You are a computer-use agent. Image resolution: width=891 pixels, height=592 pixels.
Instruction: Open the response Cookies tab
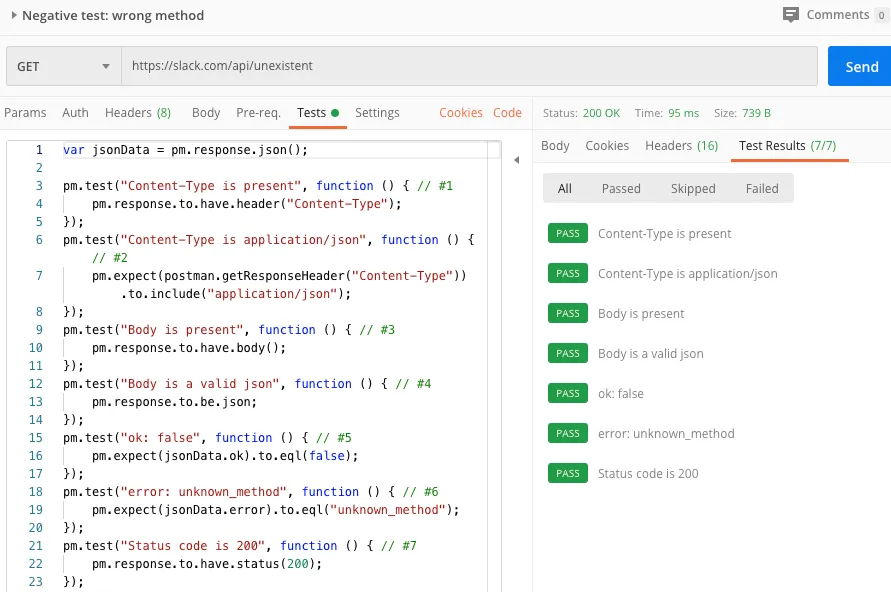pos(607,145)
